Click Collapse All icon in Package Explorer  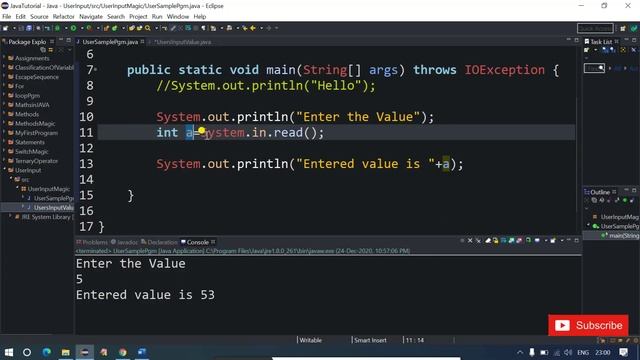(43, 50)
